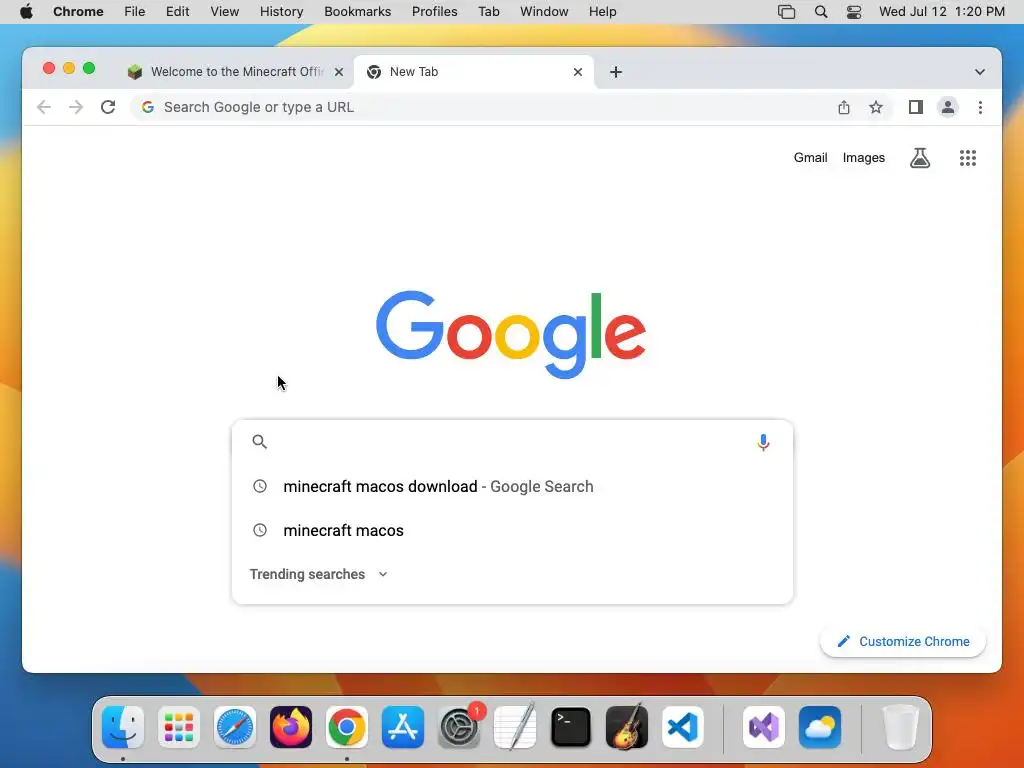Open Visual Studio Code from the Dock
1024x768 pixels.
click(x=682, y=727)
